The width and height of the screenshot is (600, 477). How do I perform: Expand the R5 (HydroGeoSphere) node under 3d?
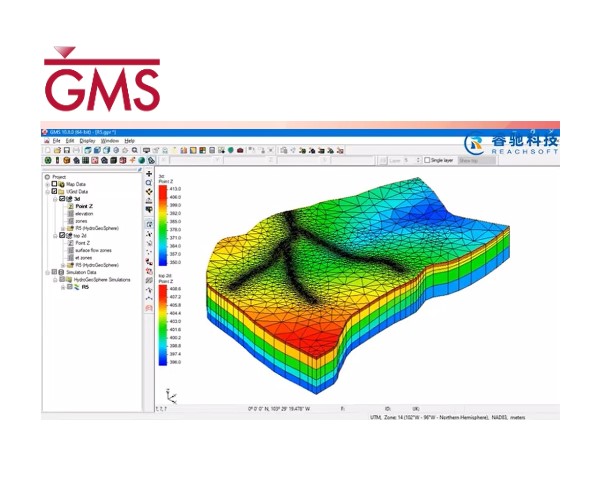click(x=61, y=228)
